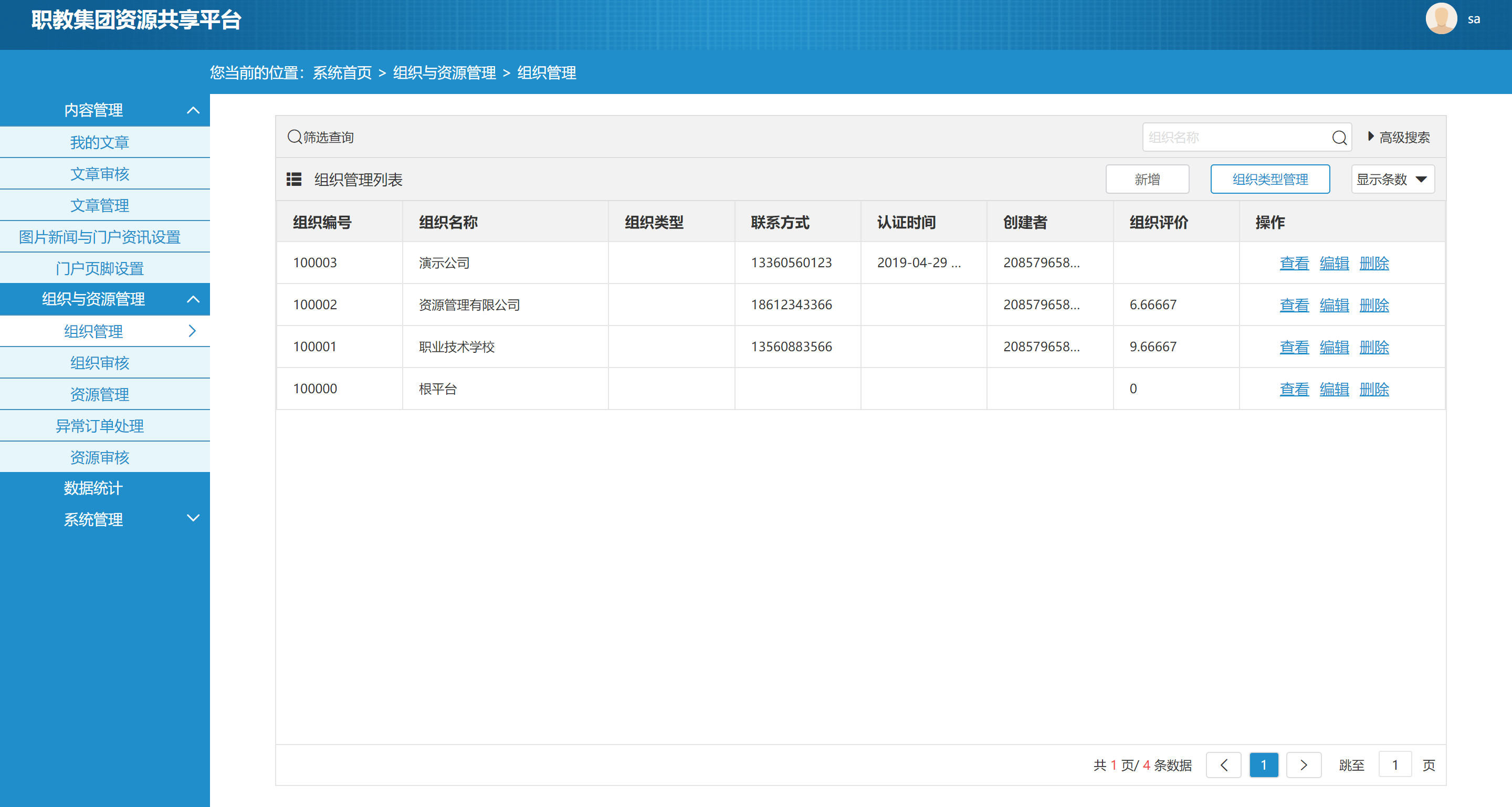Expand the 系统管理 menu section
The width and height of the screenshot is (1512, 807).
click(x=193, y=519)
